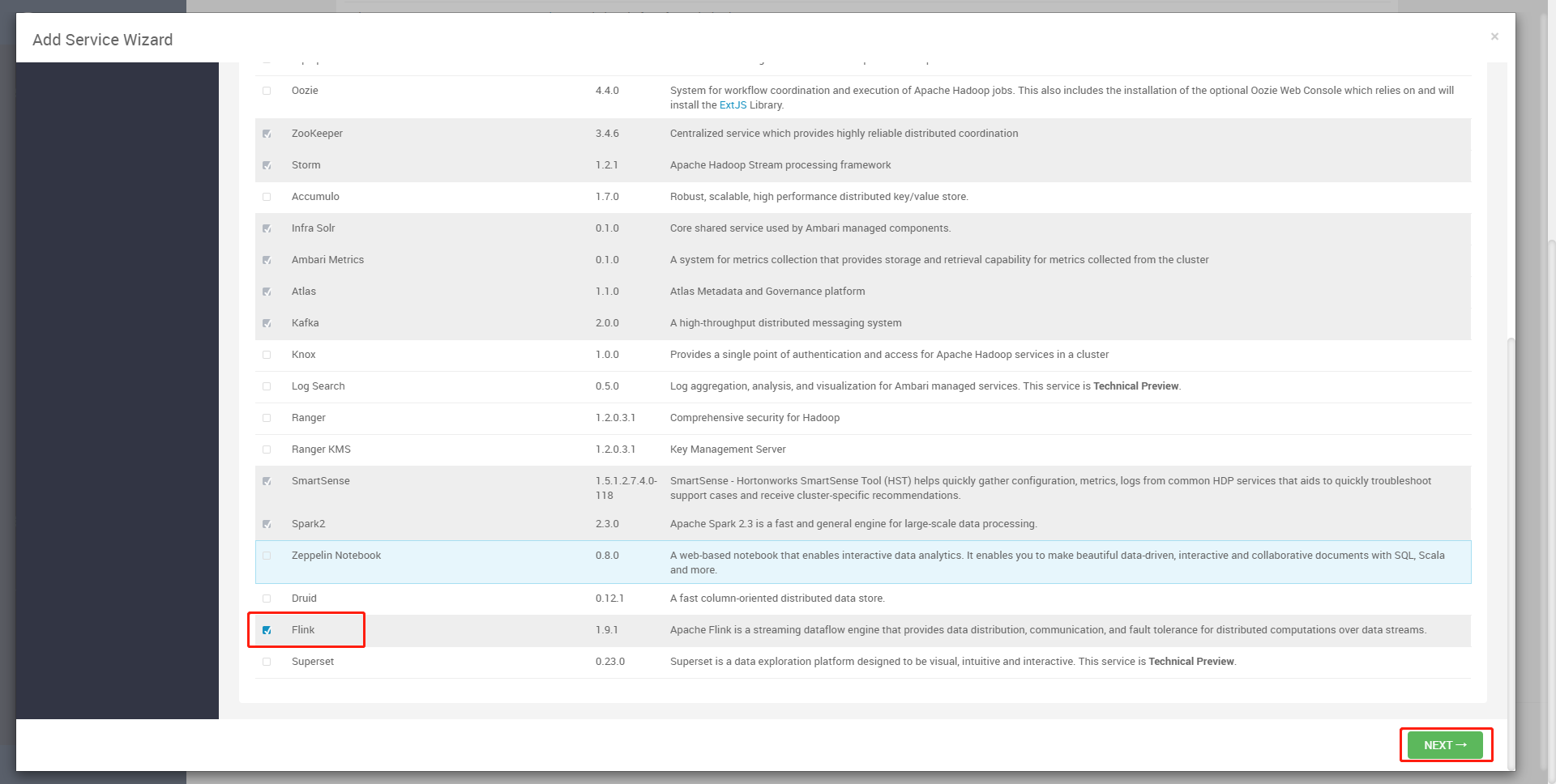
Task: Click the Kafka version 2.0.0
Action: 607,323
